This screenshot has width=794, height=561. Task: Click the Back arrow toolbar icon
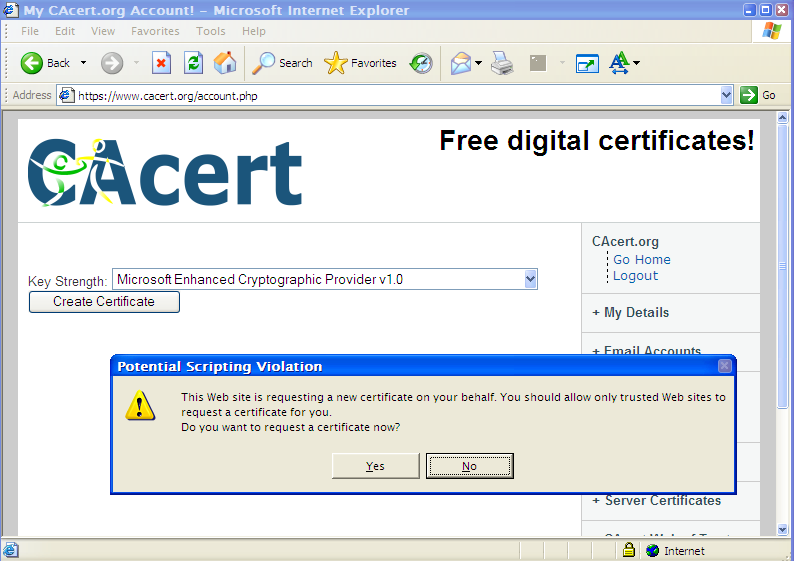point(32,63)
